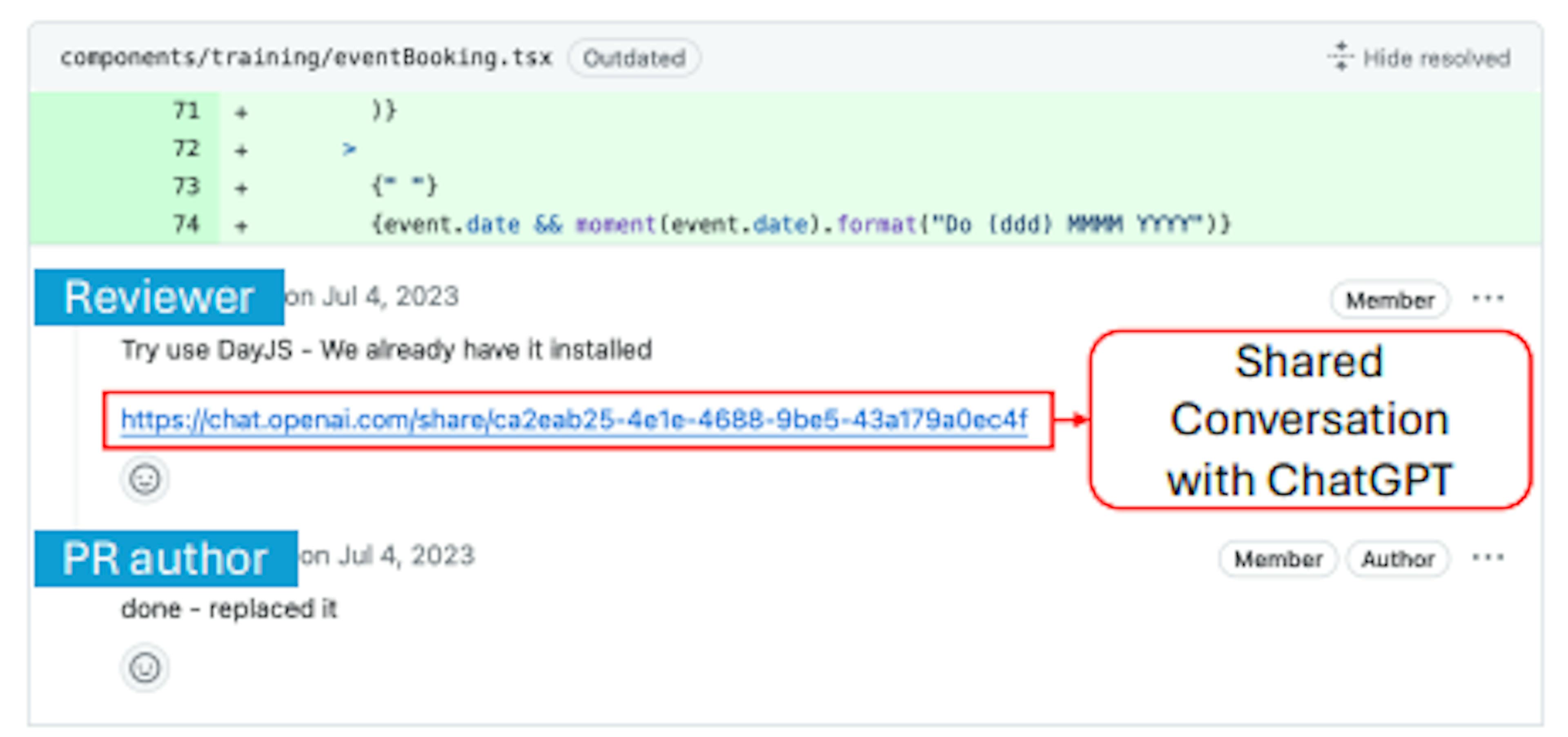Open the shared chat.openai.com conversation link
This screenshot has height=737, width=1568.
pos(574,420)
